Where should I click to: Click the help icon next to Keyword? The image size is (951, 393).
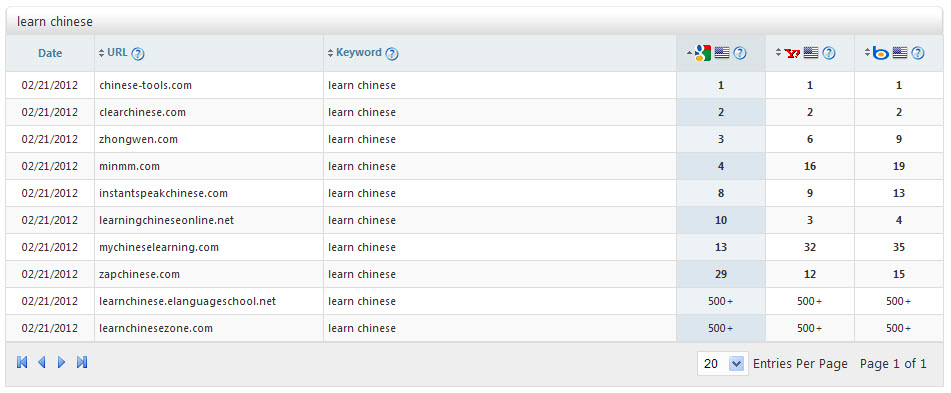tap(392, 53)
